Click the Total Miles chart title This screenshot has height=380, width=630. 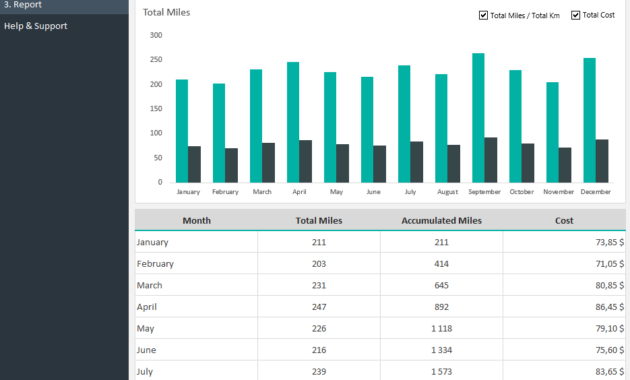[x=166, y=12]
